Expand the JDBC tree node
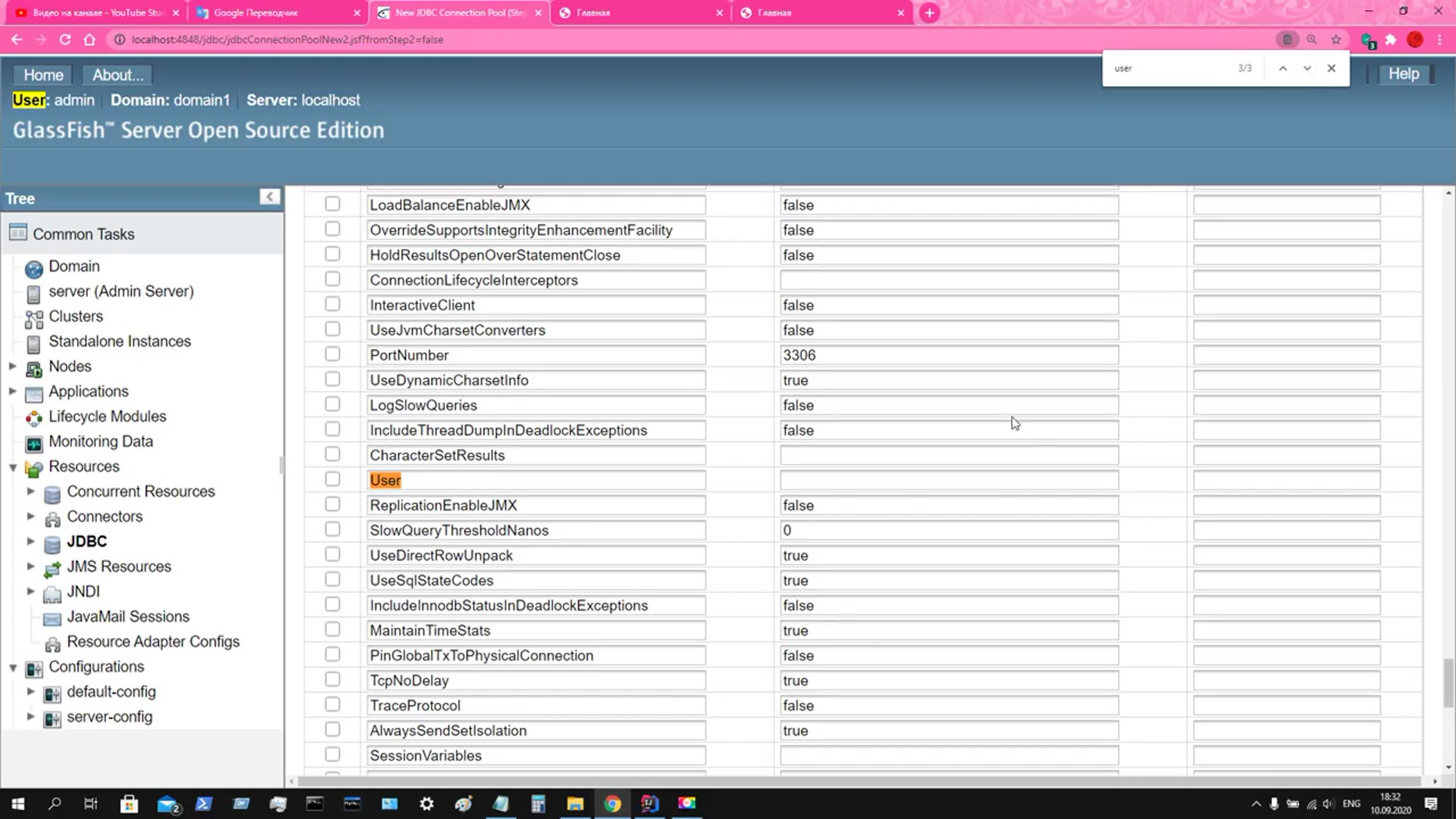 click(x=31, y=541)
